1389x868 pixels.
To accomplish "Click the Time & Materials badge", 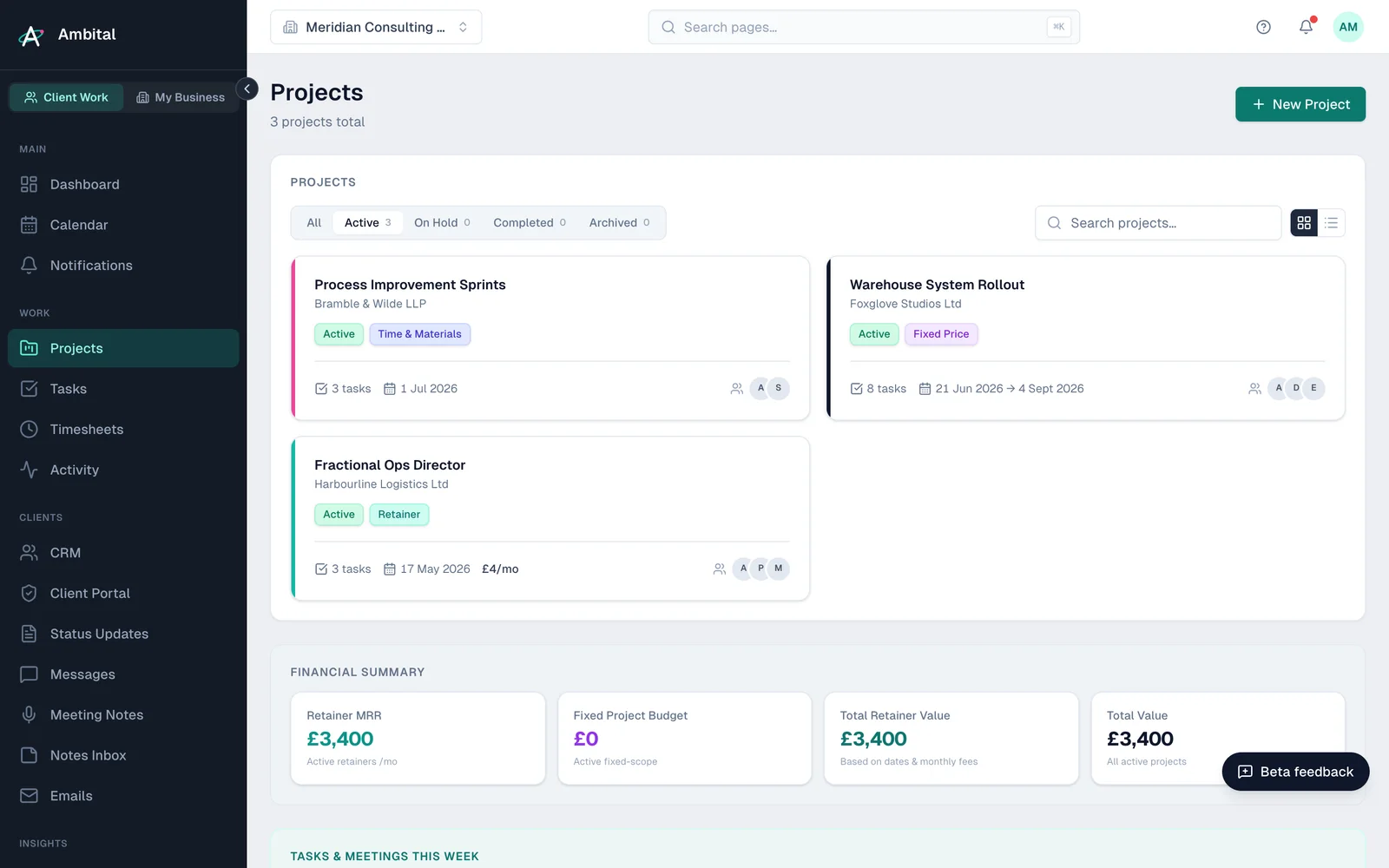I will pyautogui.click(x=419, y=334).
